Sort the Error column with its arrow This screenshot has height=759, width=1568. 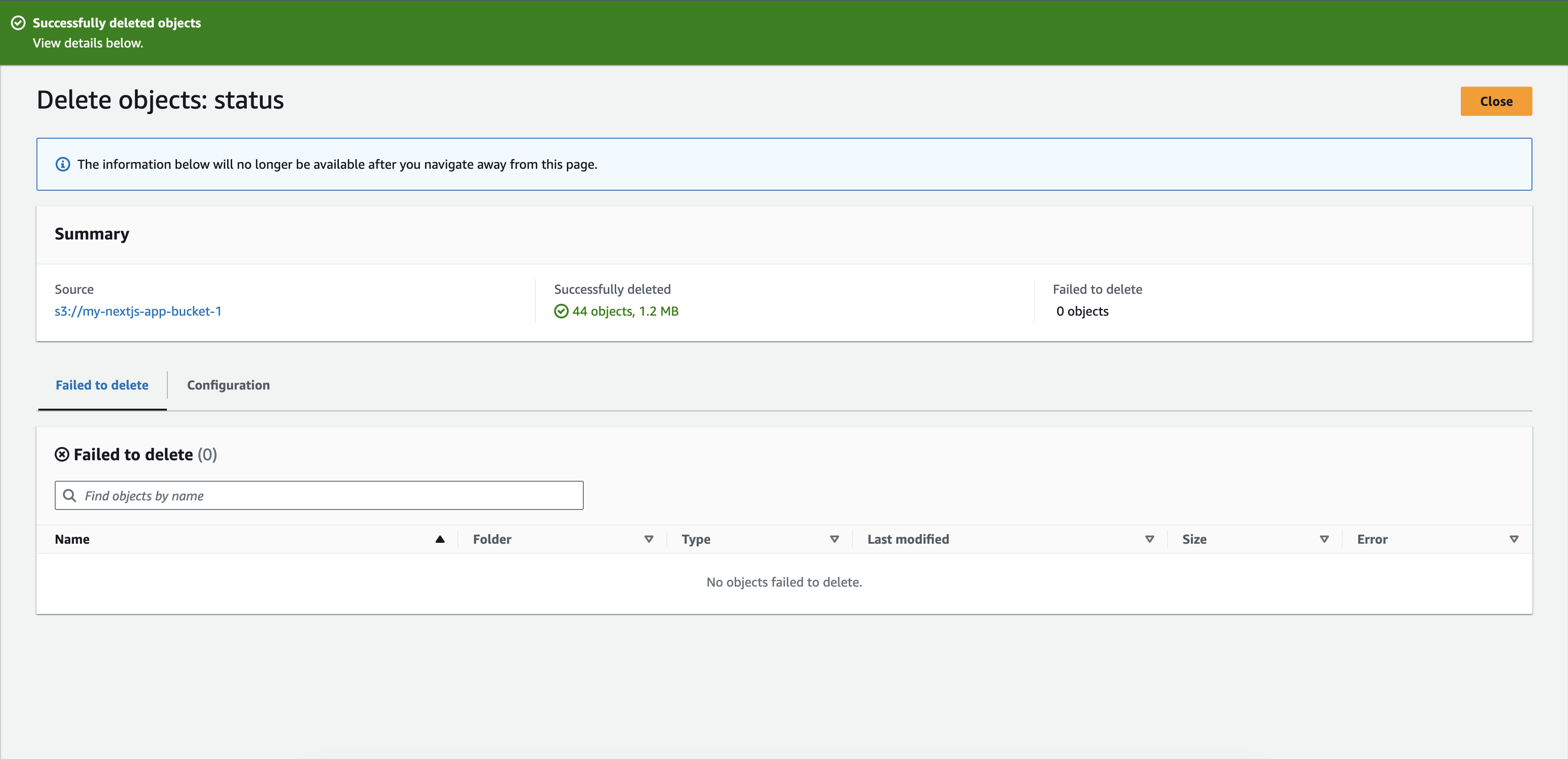(1514, 539)
